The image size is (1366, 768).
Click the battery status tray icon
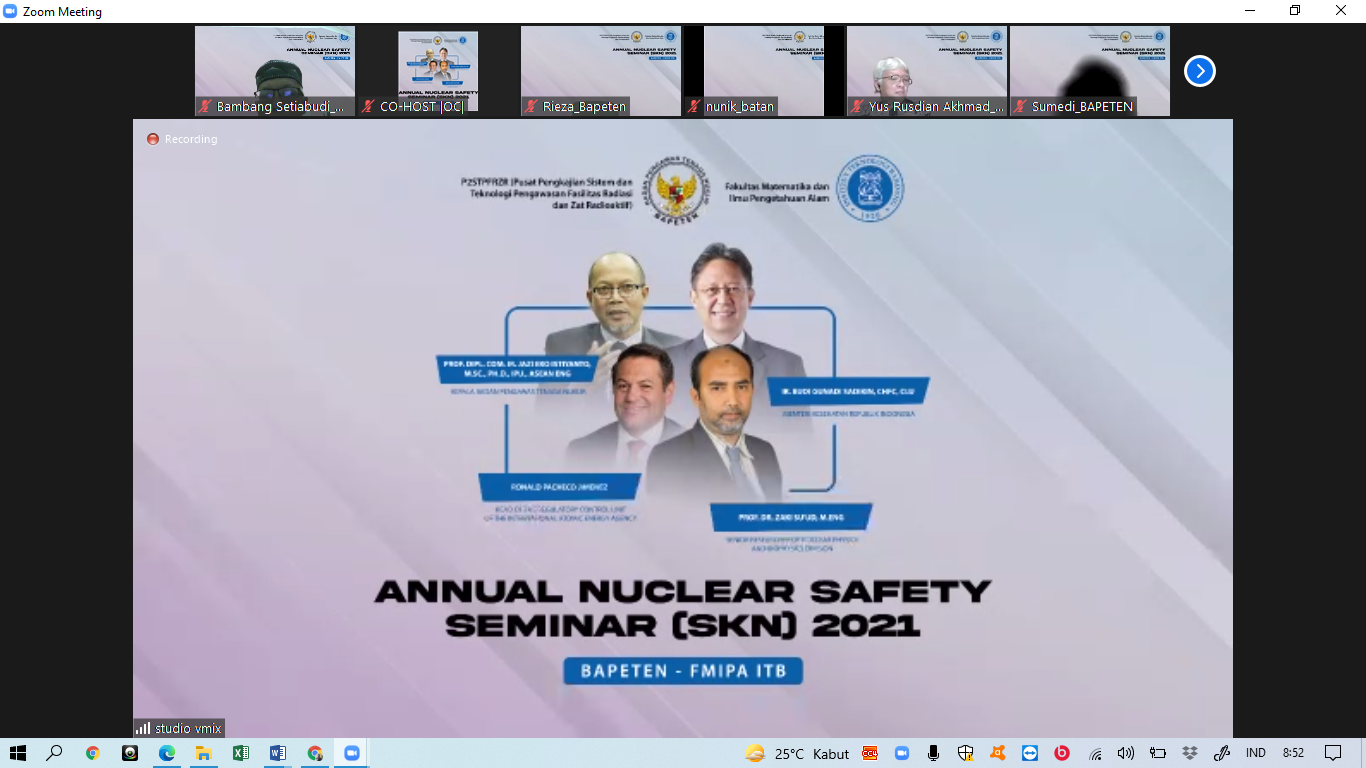click(x=1158, y=753)
